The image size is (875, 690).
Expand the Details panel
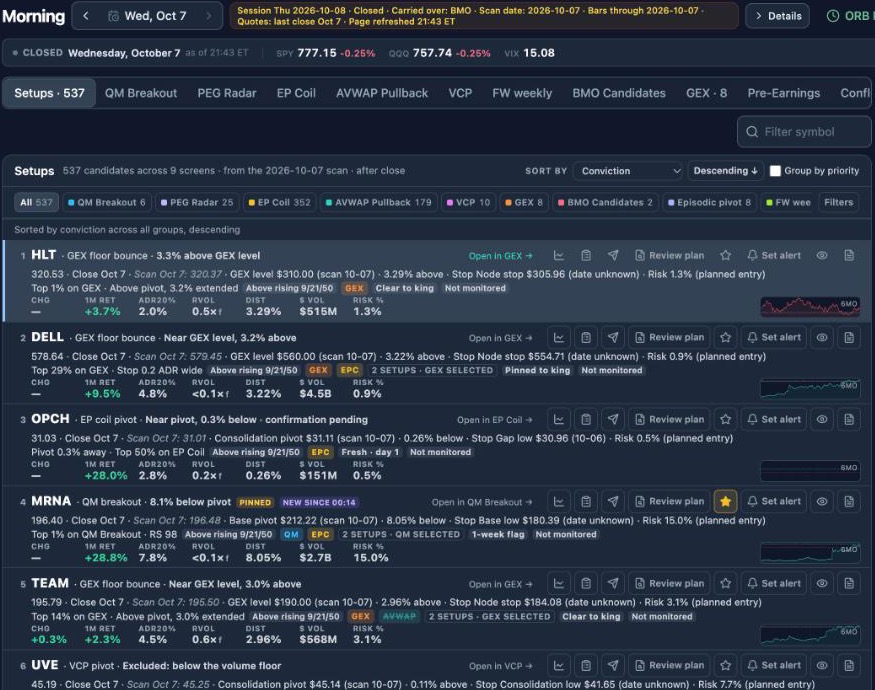[777, 16]
